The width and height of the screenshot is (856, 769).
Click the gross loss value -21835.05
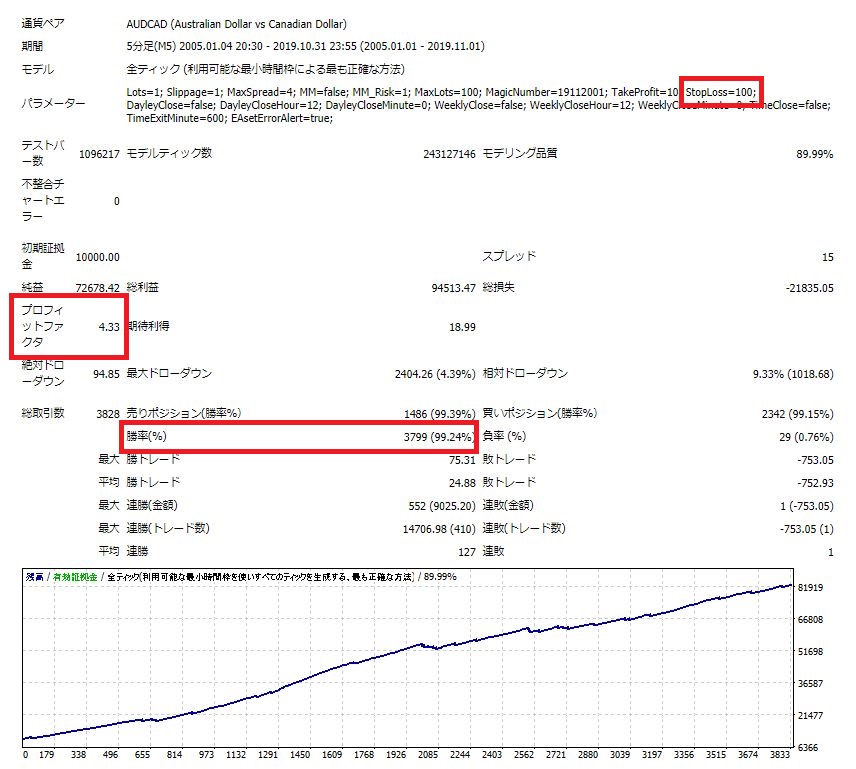(810, 288)
